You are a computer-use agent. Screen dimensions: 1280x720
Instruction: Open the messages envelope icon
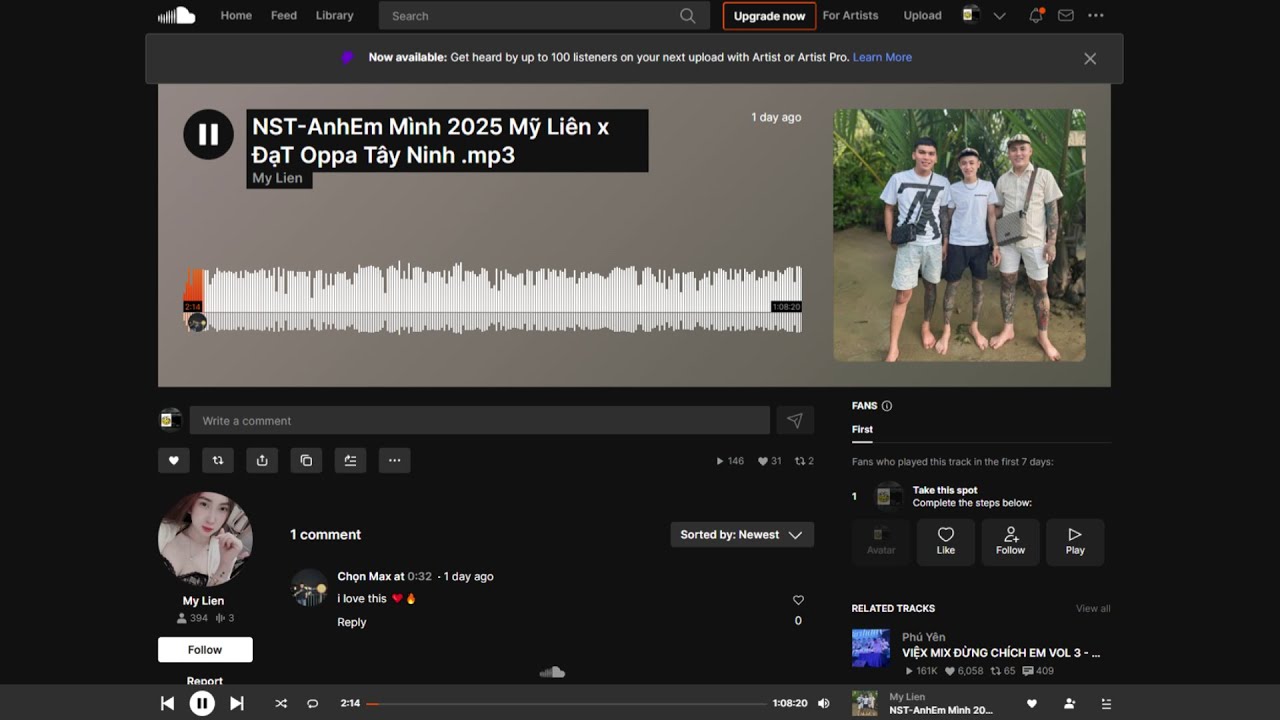click(1066, 16)
